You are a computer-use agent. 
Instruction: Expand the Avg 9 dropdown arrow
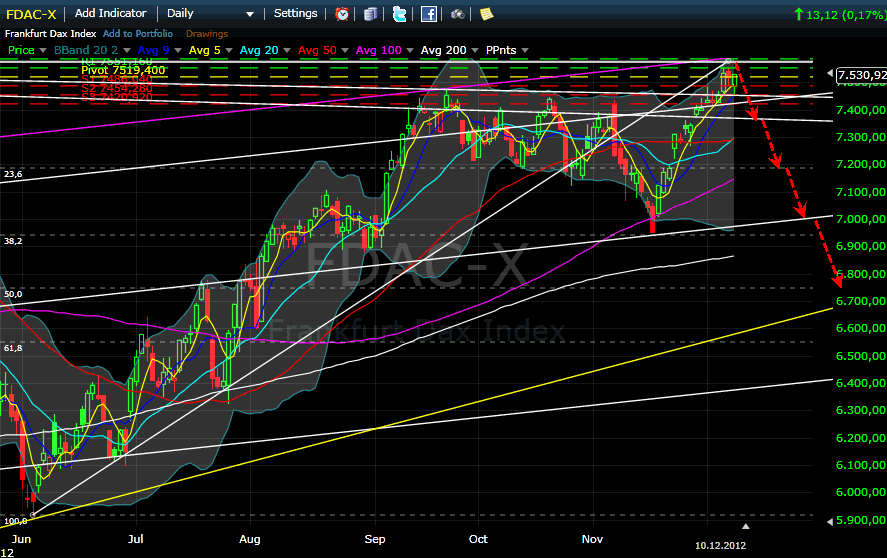(x=178, y=50)
